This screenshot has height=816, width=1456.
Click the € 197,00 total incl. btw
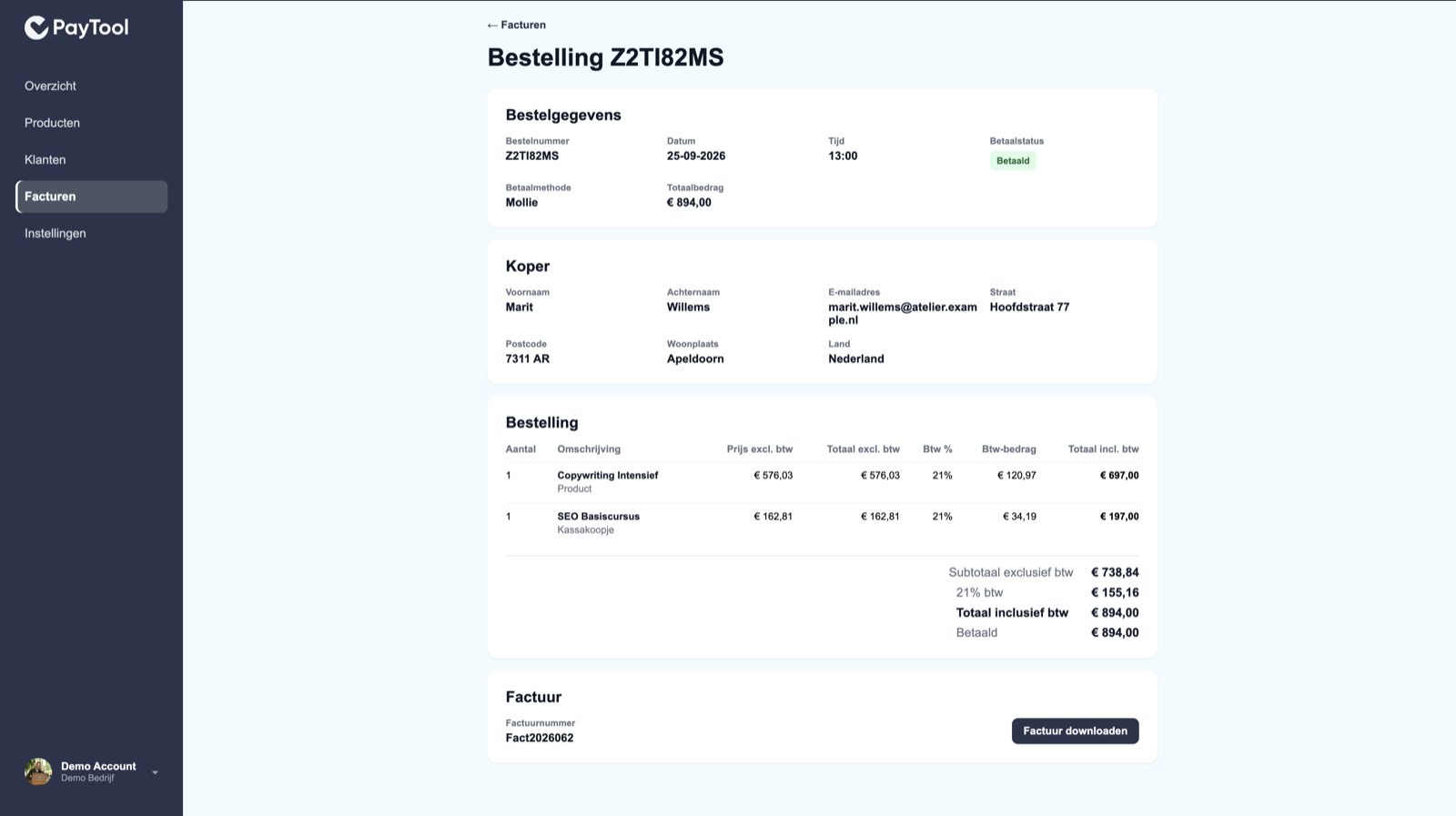[1119, 516]
